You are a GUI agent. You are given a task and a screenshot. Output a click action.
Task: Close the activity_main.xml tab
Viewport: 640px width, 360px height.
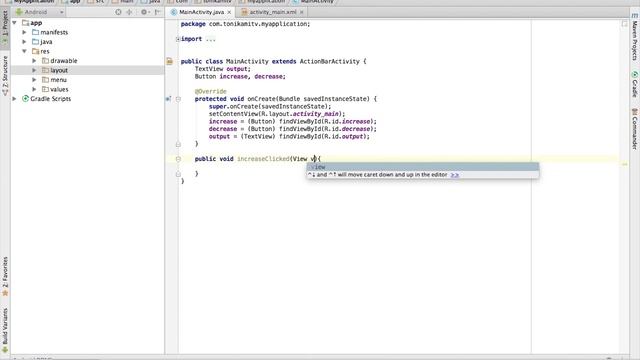[x=302, y=13]
